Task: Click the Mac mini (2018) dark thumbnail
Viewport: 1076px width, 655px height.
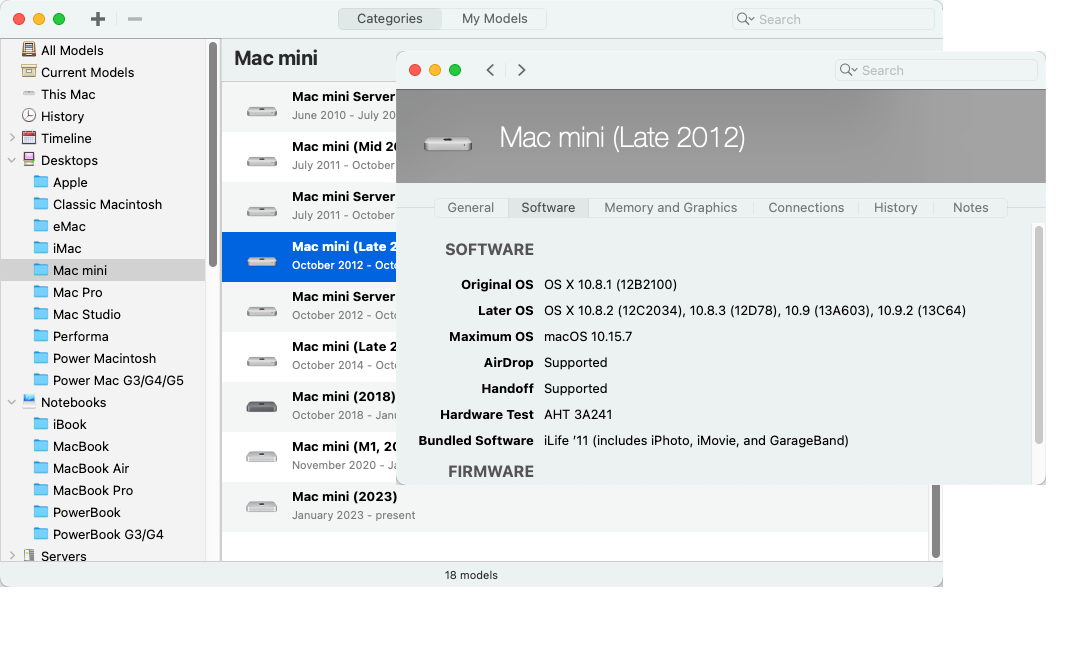Action: (x=261, y=406)
